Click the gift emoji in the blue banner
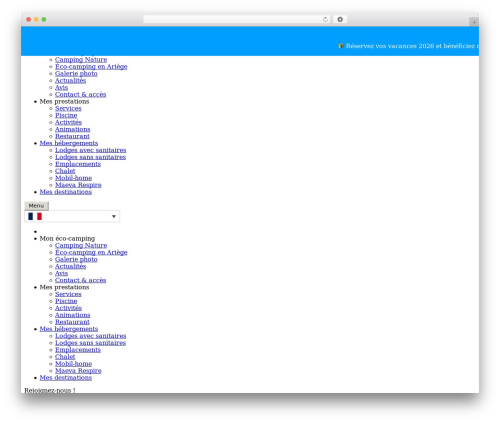Image resolution: width=500 pixels, height=423 pixels. tap(341, 46)
